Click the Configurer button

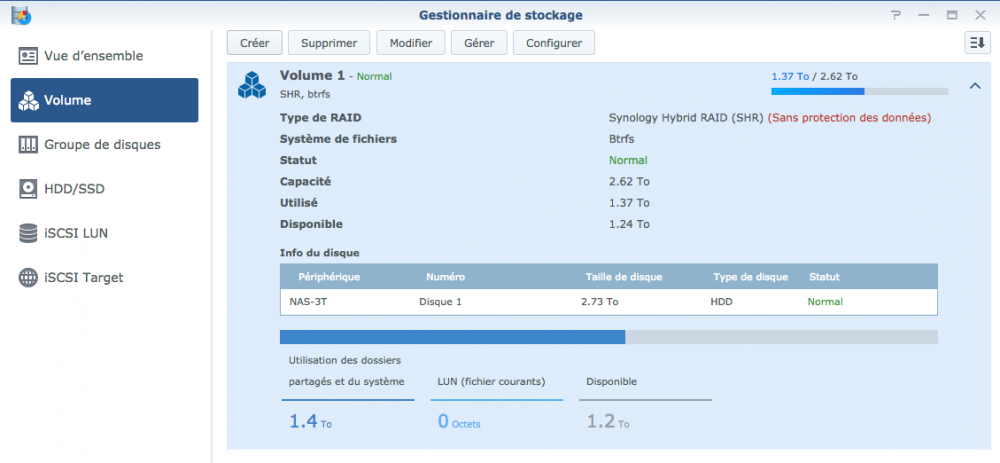point(554,43)
